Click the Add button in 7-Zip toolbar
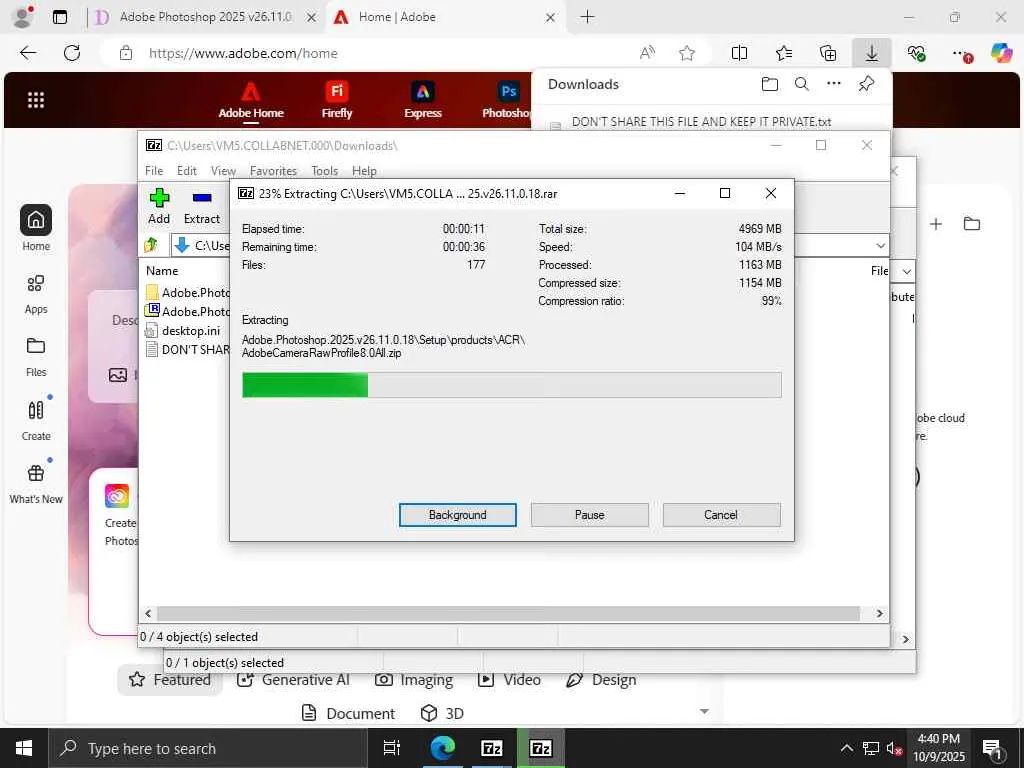 (x=159, y=206)
